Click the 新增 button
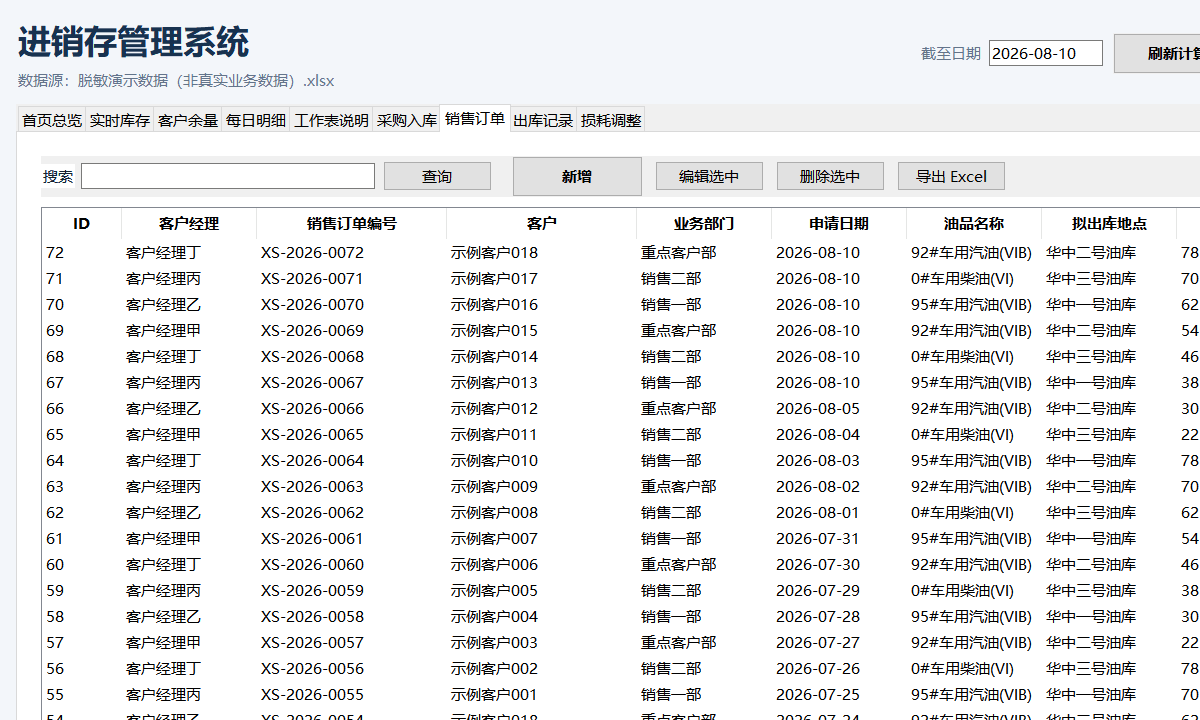This screenshot has height=720, width=1200. click(x=577, y=176)
